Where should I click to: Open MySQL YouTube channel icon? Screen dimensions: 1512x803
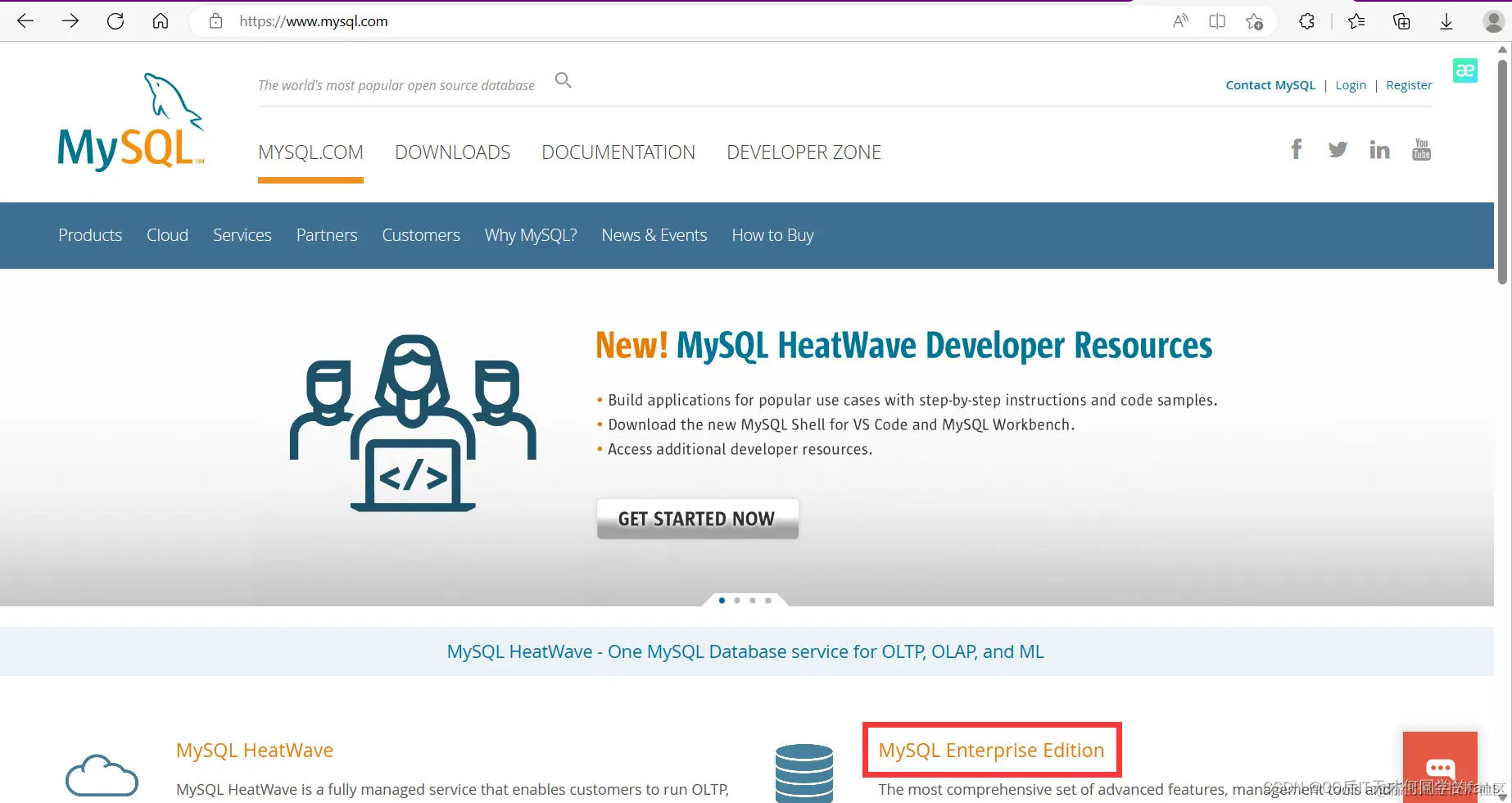click(1422, 149)
